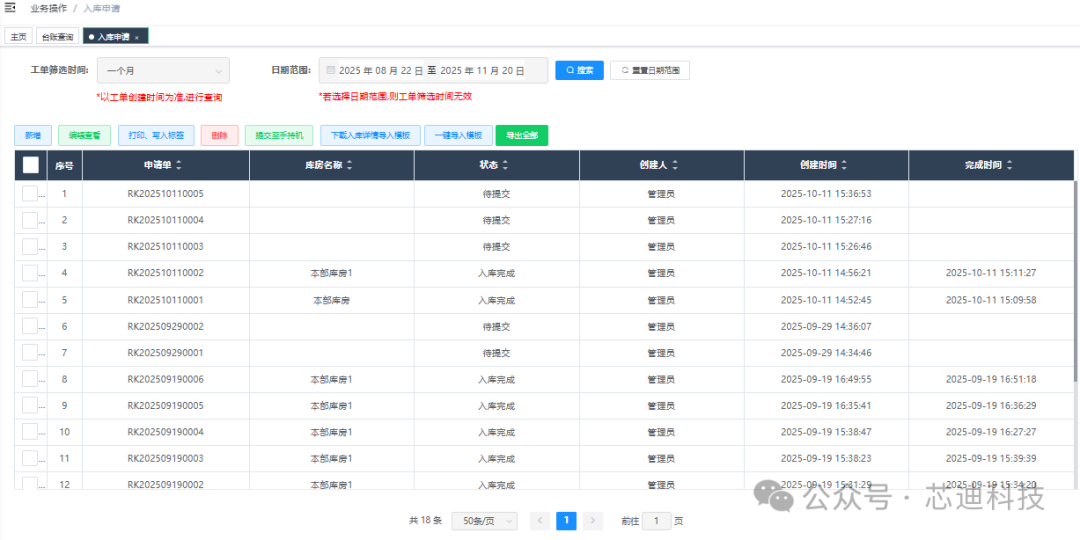Click the 提交至手持机 button

279,136
